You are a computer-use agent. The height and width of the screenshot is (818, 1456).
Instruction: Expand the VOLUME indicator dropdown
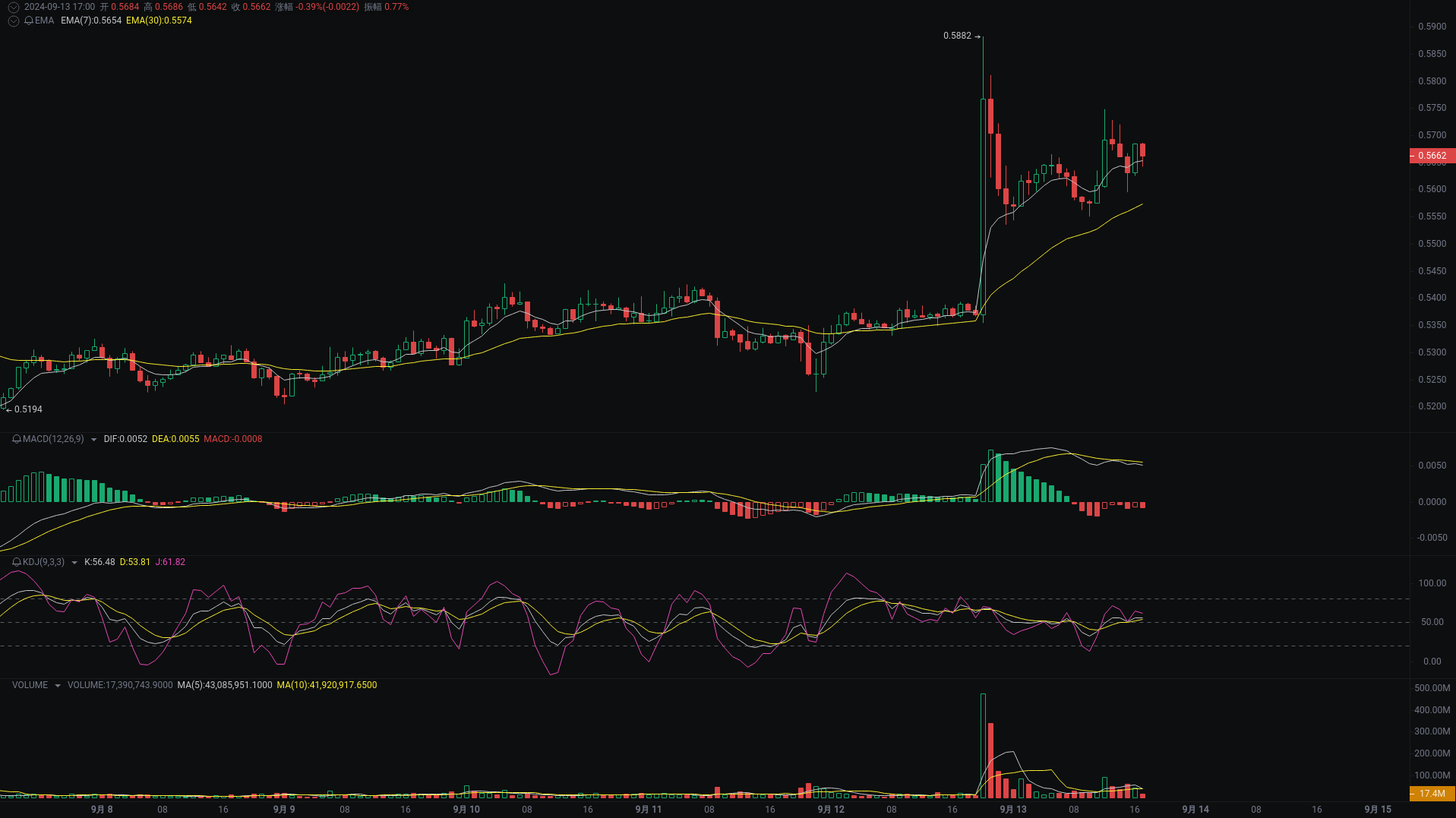tap(57, 684)
